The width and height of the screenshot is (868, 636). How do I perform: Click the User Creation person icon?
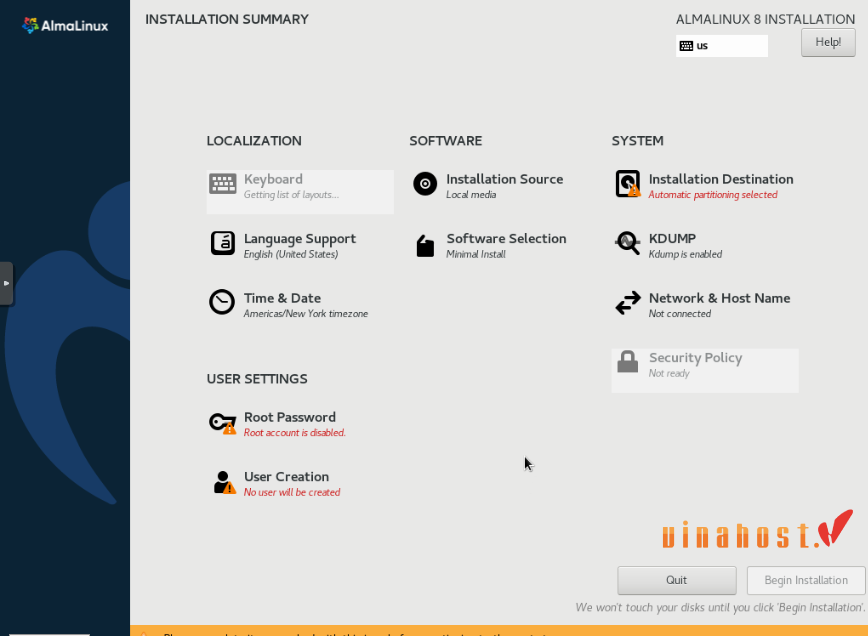(224, 482)
